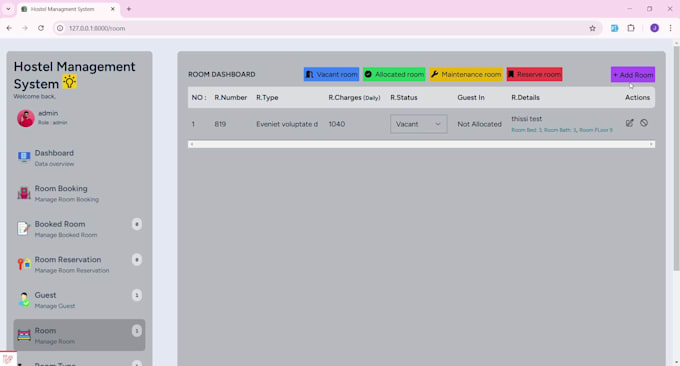Filter by Maintenance room button
This screenshot has width=680, height=366.
(466, 74)
